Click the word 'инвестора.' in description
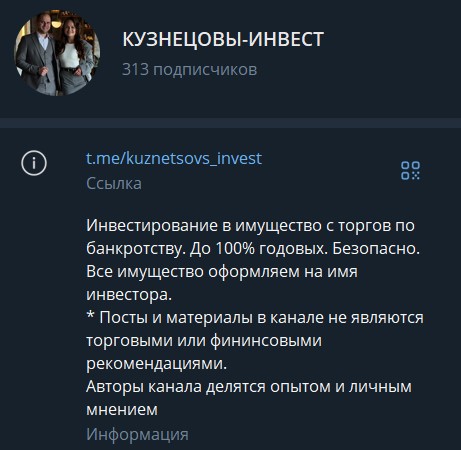This screenshot has height=450, width=461. click(x=129, y=295)
